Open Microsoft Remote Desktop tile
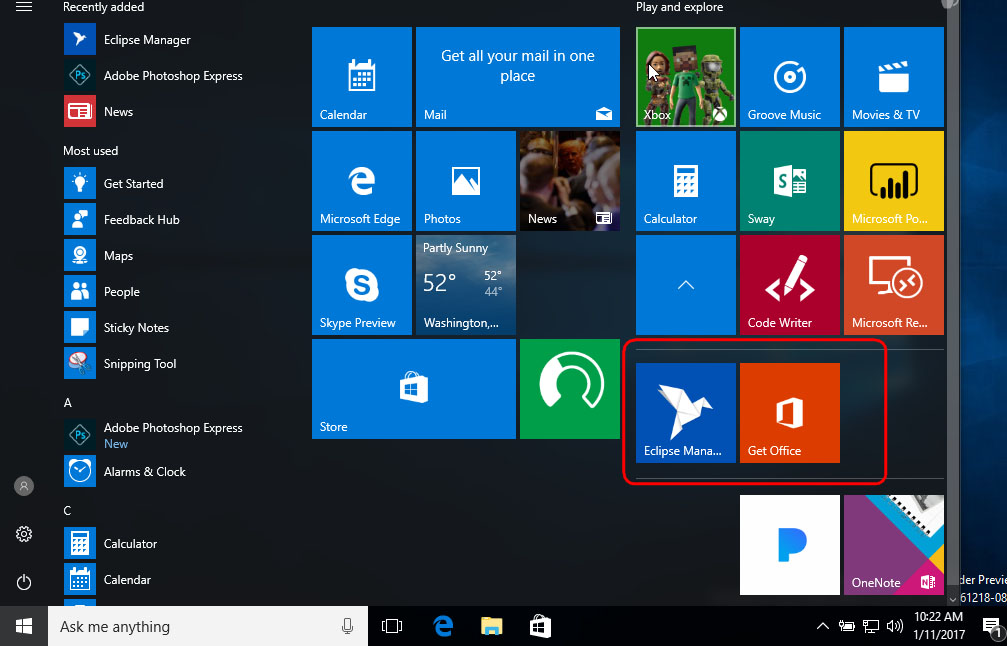This screenshot has height=646, width=1007. click(x=893, y=284)
